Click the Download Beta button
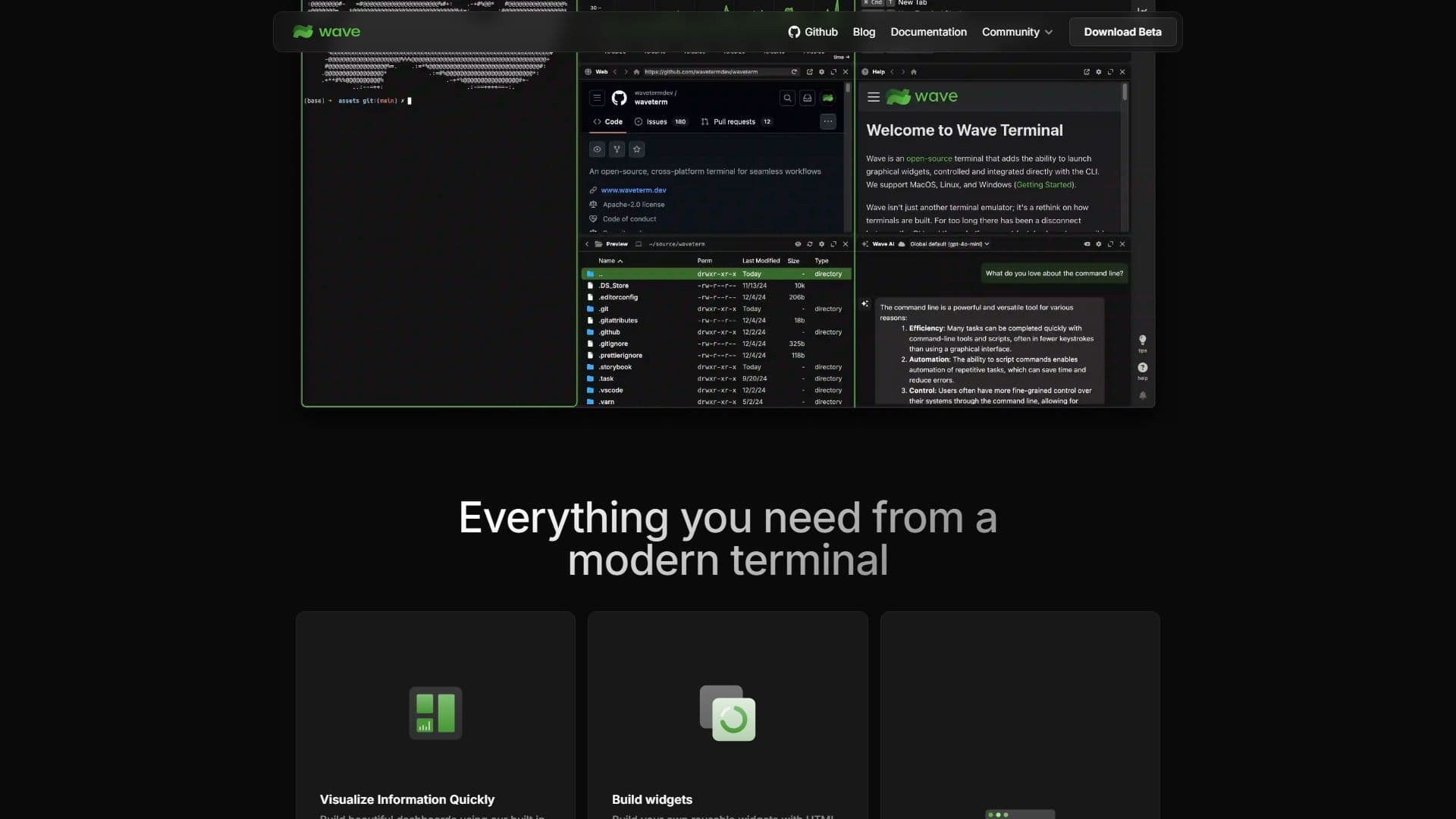Screen dimensions: 1456x819 coord(1122,32)
